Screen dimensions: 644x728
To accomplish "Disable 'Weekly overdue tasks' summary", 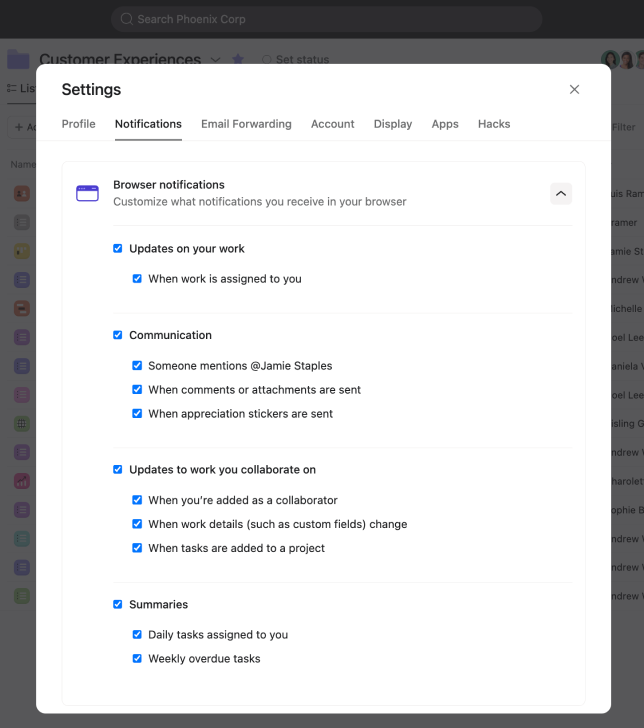I will (137, 659).
